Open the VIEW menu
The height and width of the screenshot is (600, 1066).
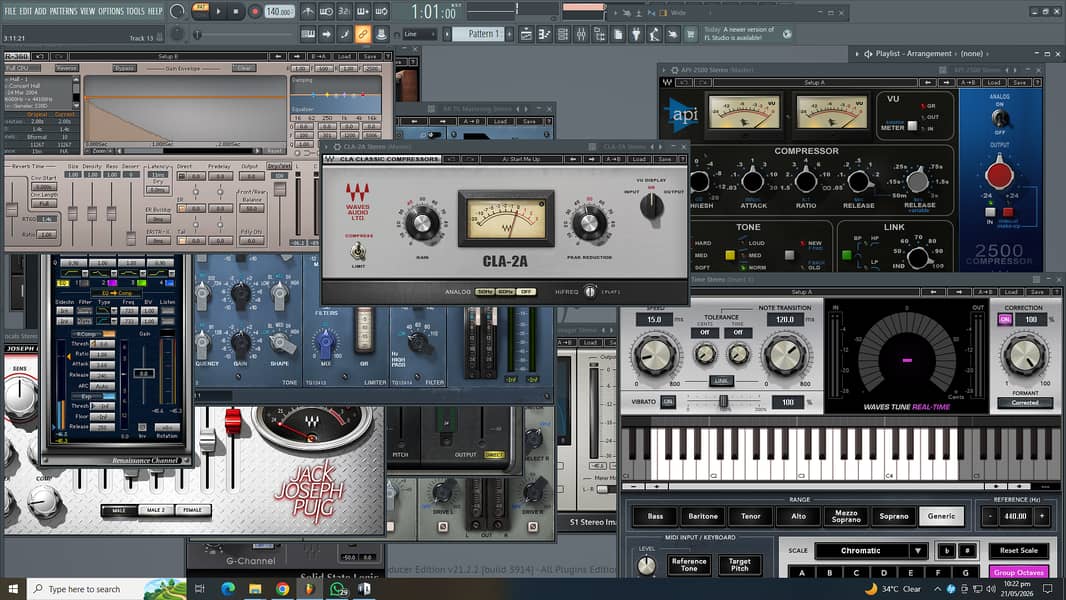coord(88,11)
